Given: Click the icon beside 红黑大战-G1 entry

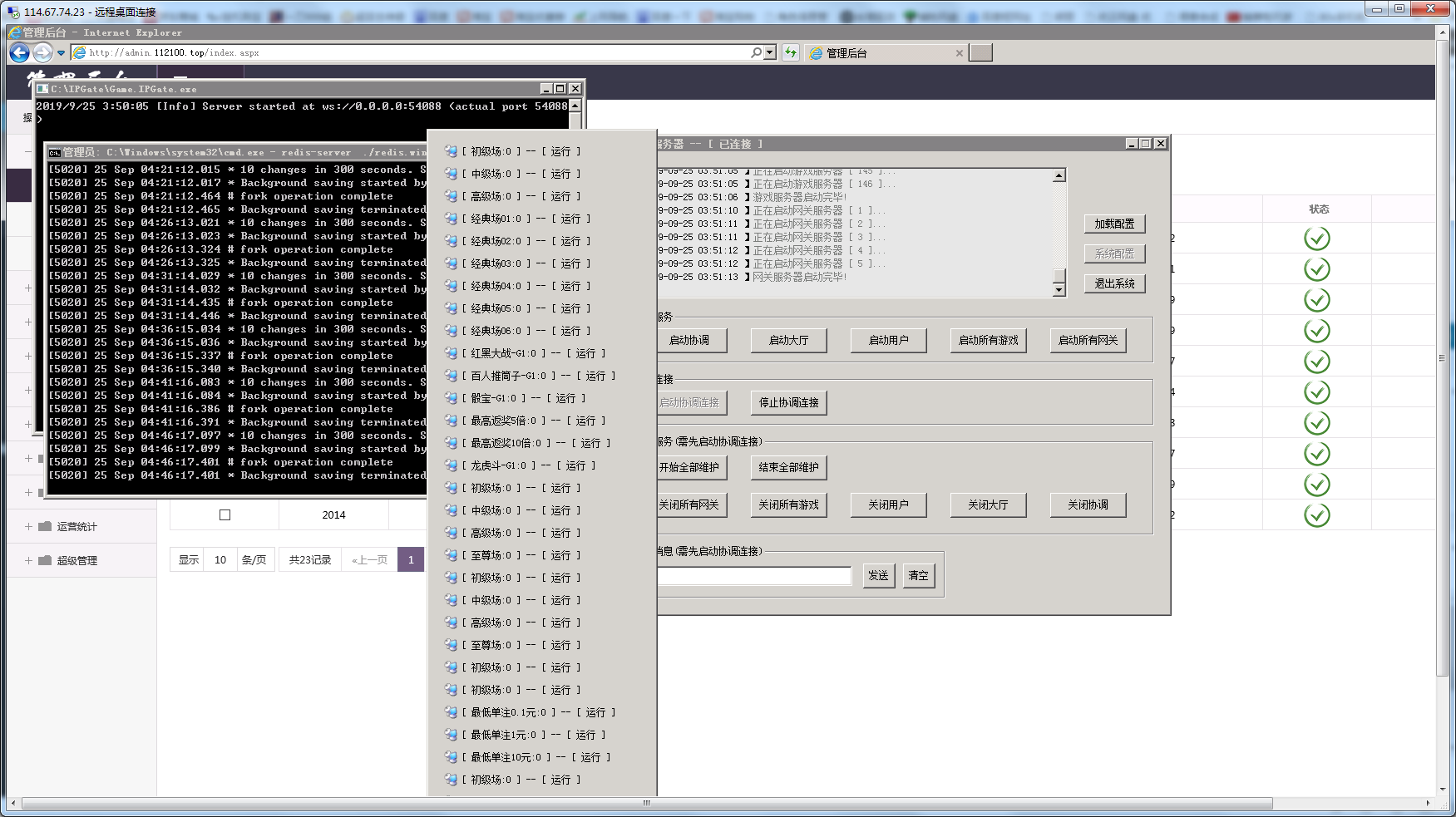Looking at the screenshot, I should [x=451, y=353].
